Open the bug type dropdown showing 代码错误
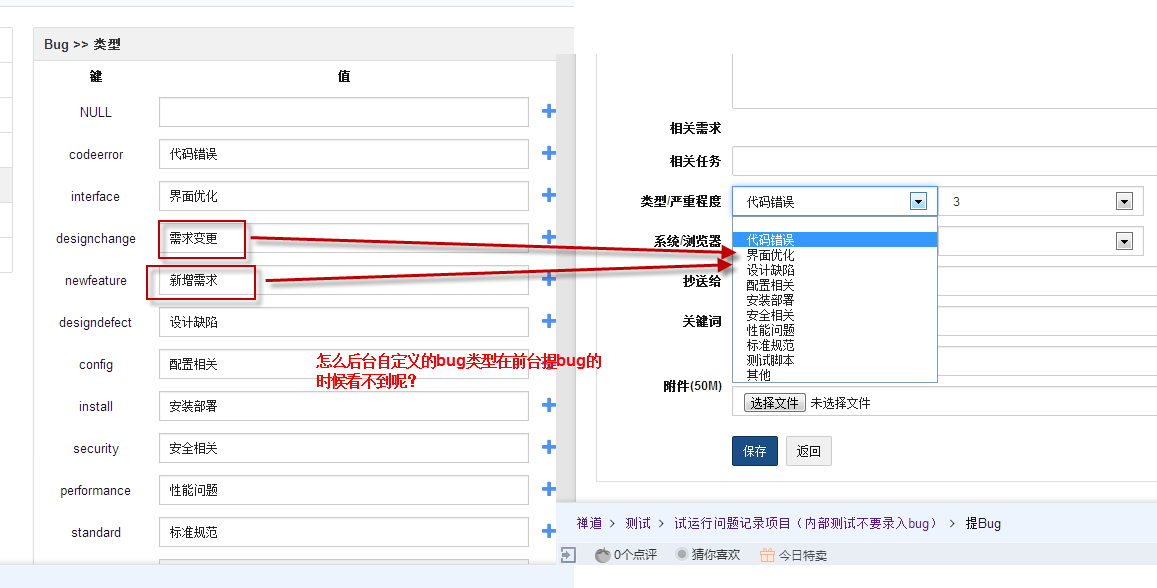Viewport: 1157px width, 588px height. [x=835, y=201]
